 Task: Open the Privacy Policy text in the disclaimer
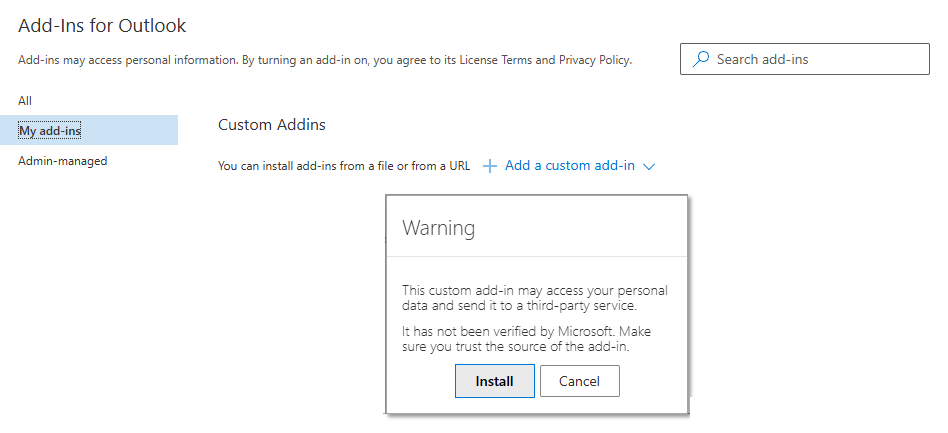(594, 60)
